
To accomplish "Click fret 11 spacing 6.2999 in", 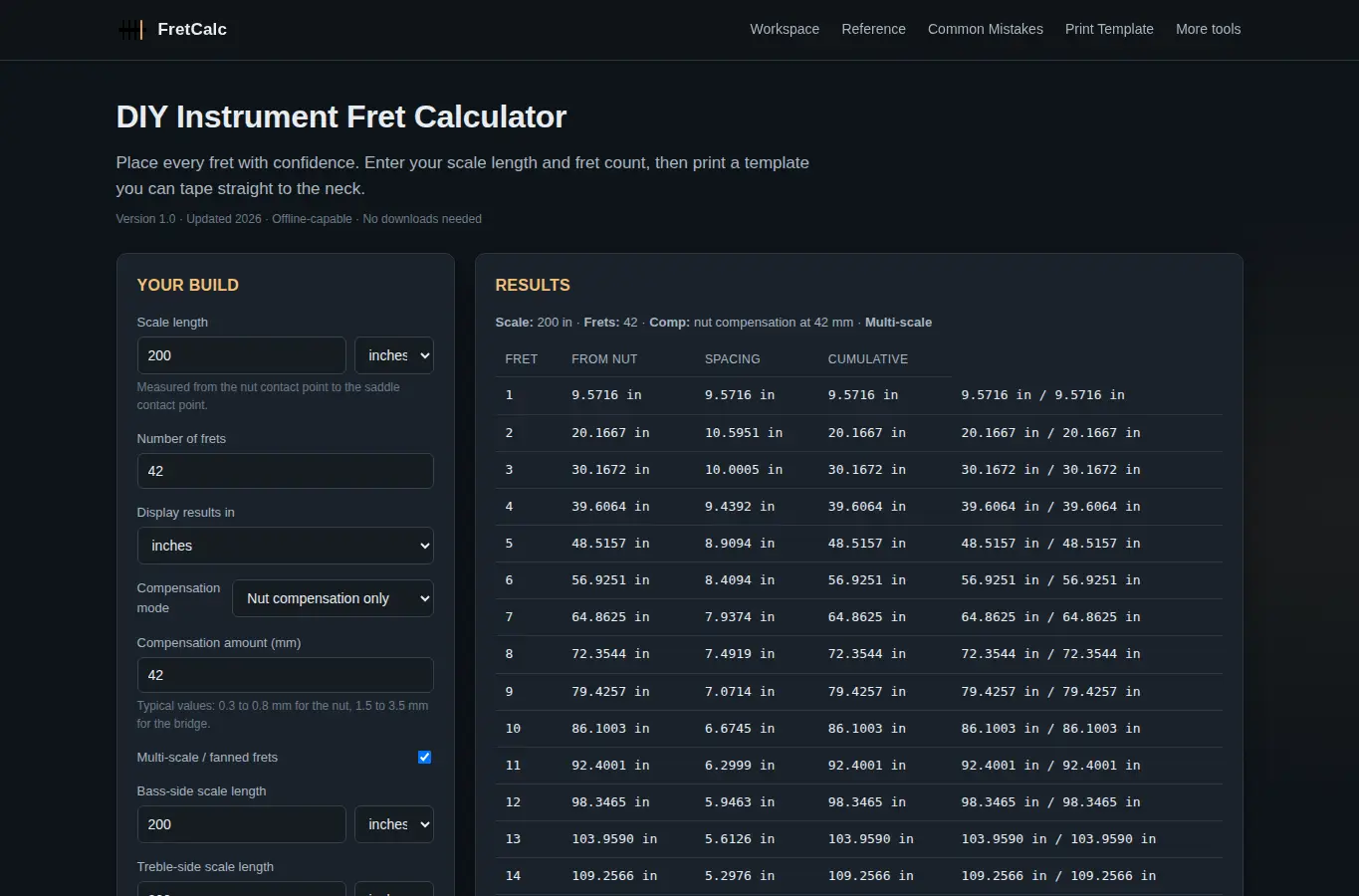I will click(740, 766).
